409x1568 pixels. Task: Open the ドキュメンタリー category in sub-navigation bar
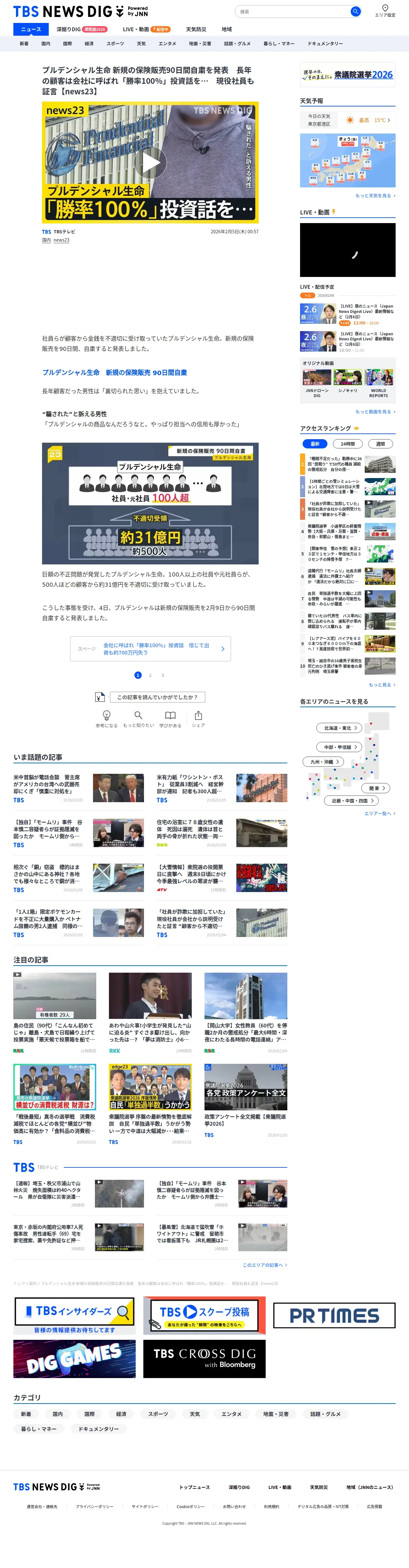[x=325, y=44]
